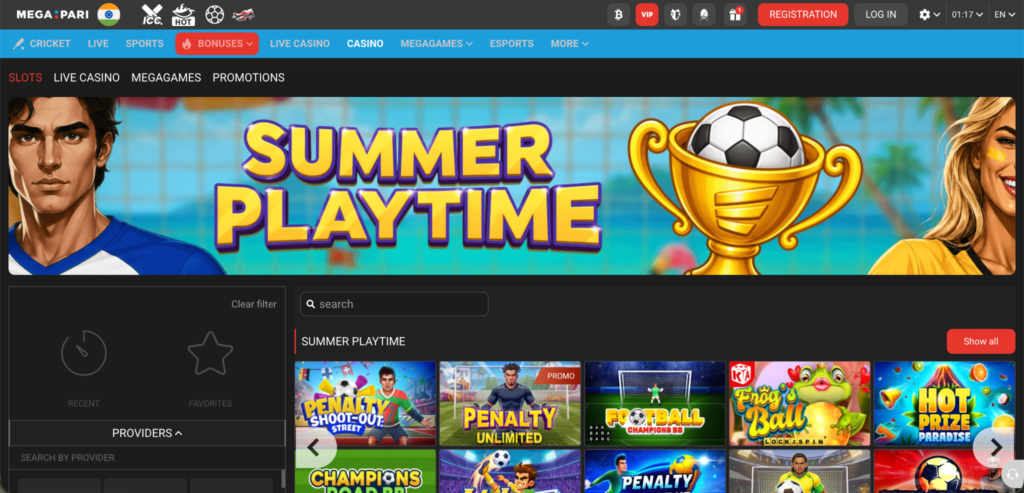Open Frog's Ball Lock 2 Spin game
Viewport: 1024px width, 493px height.
tap(799, 404)
